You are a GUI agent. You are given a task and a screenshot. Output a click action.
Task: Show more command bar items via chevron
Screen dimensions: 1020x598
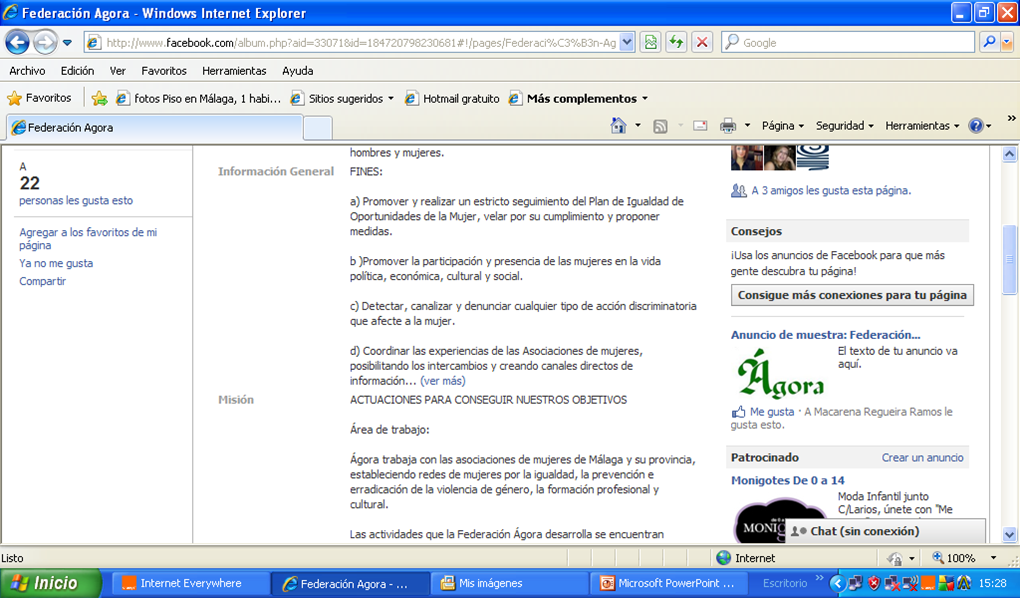click(x=1012, y=118)
